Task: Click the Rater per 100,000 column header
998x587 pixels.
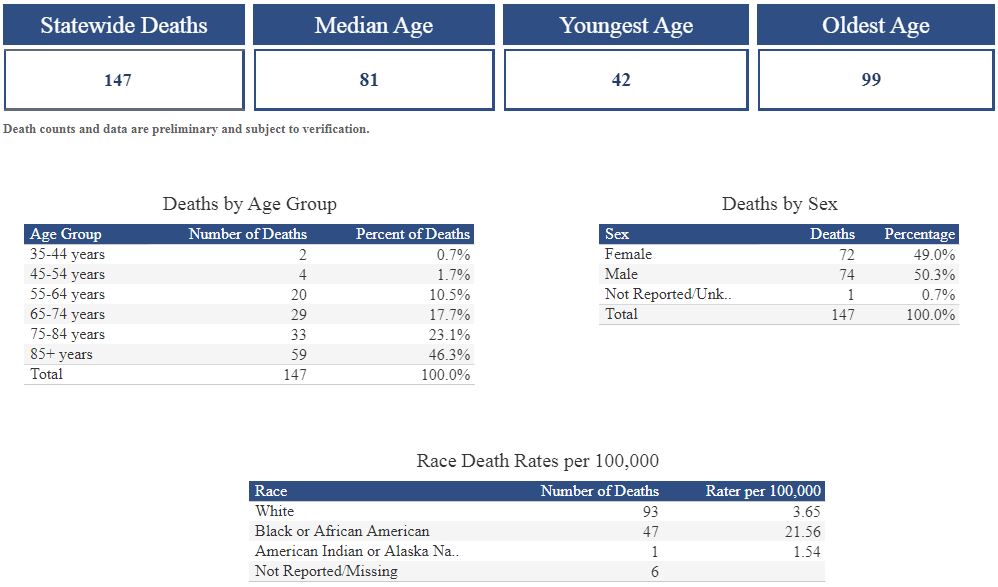Action: (x=763, y=491)
